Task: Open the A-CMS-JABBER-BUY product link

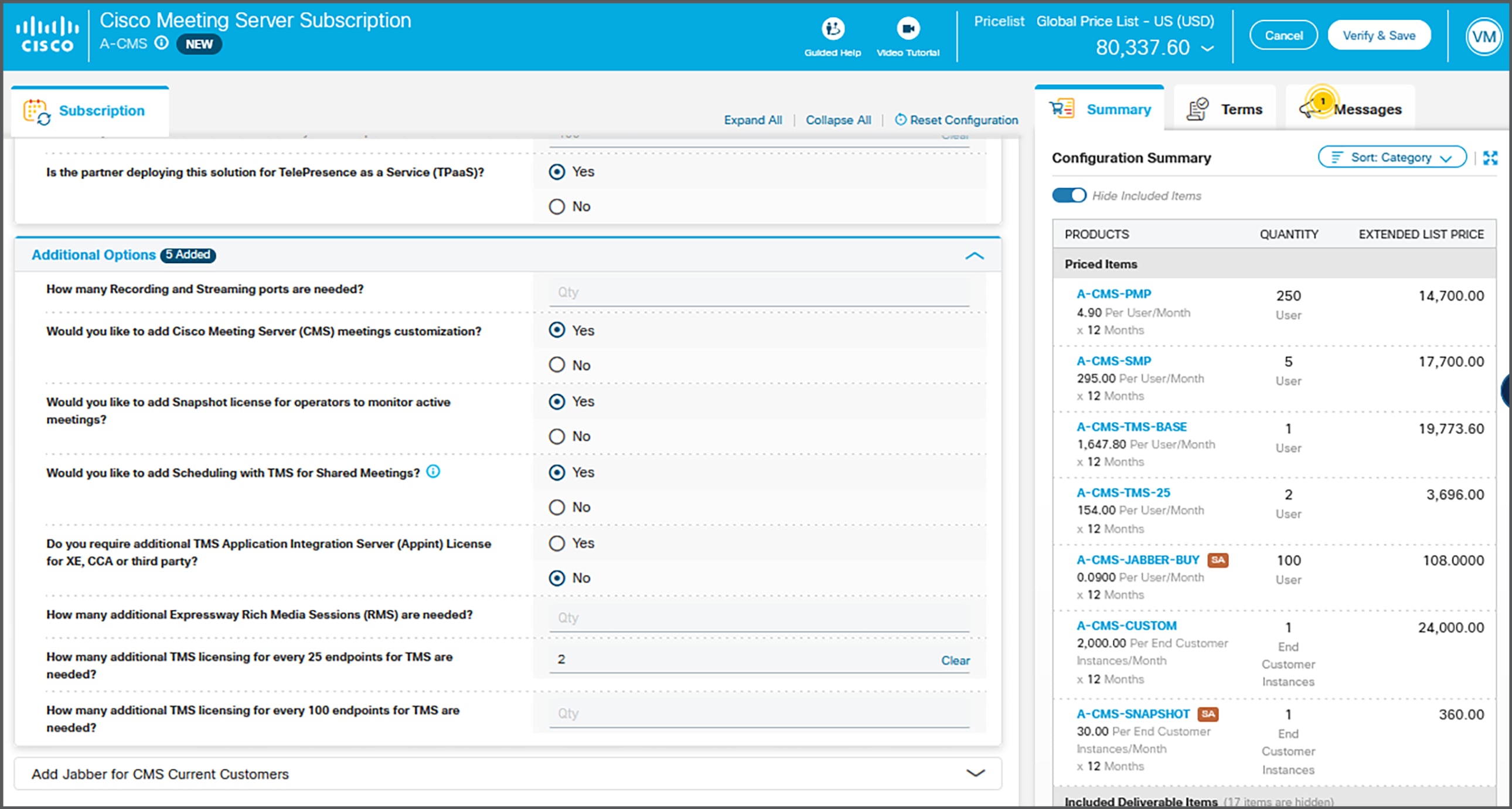Action: pos(1138,560)
